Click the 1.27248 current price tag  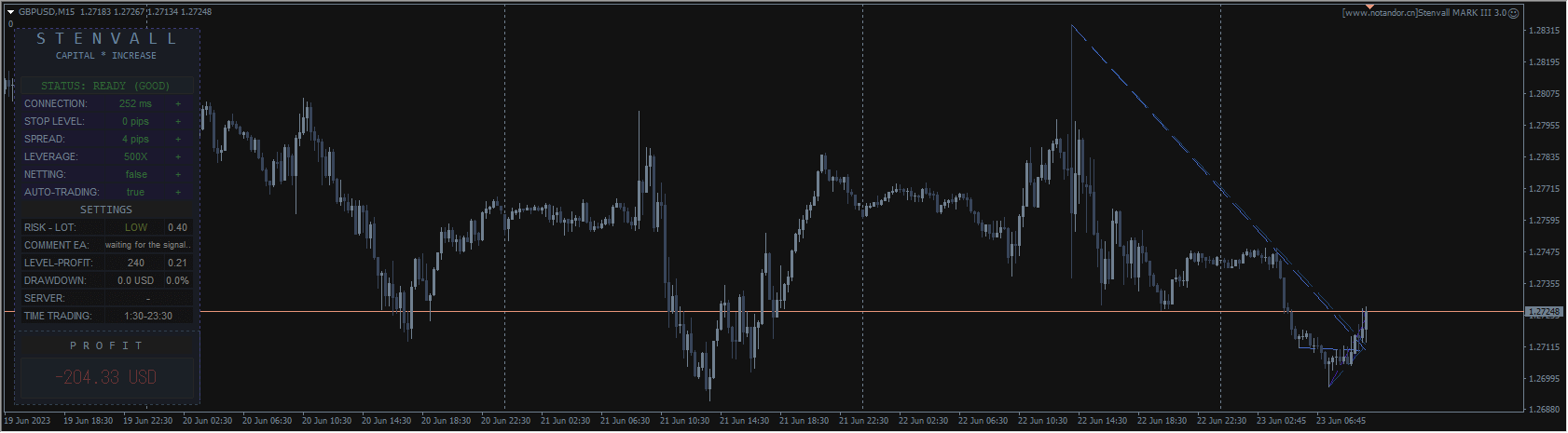[x=1544, y=313]
